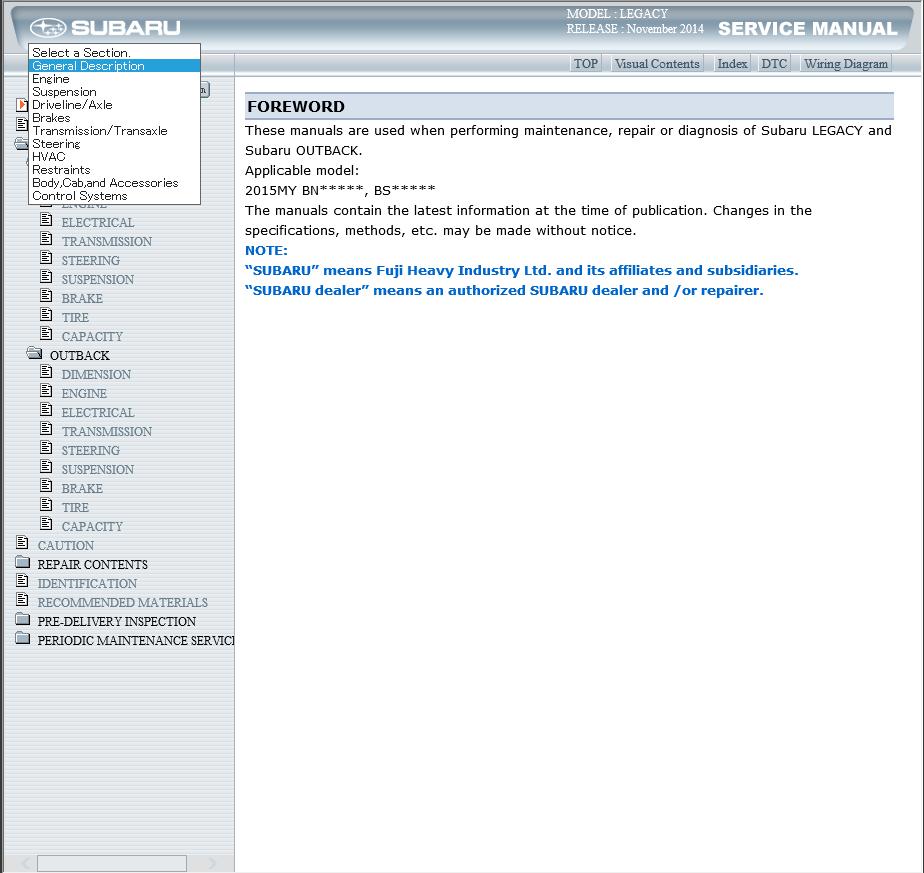Click the document icon beside ELECTRICAL under OUTBACK

point(46,410)
